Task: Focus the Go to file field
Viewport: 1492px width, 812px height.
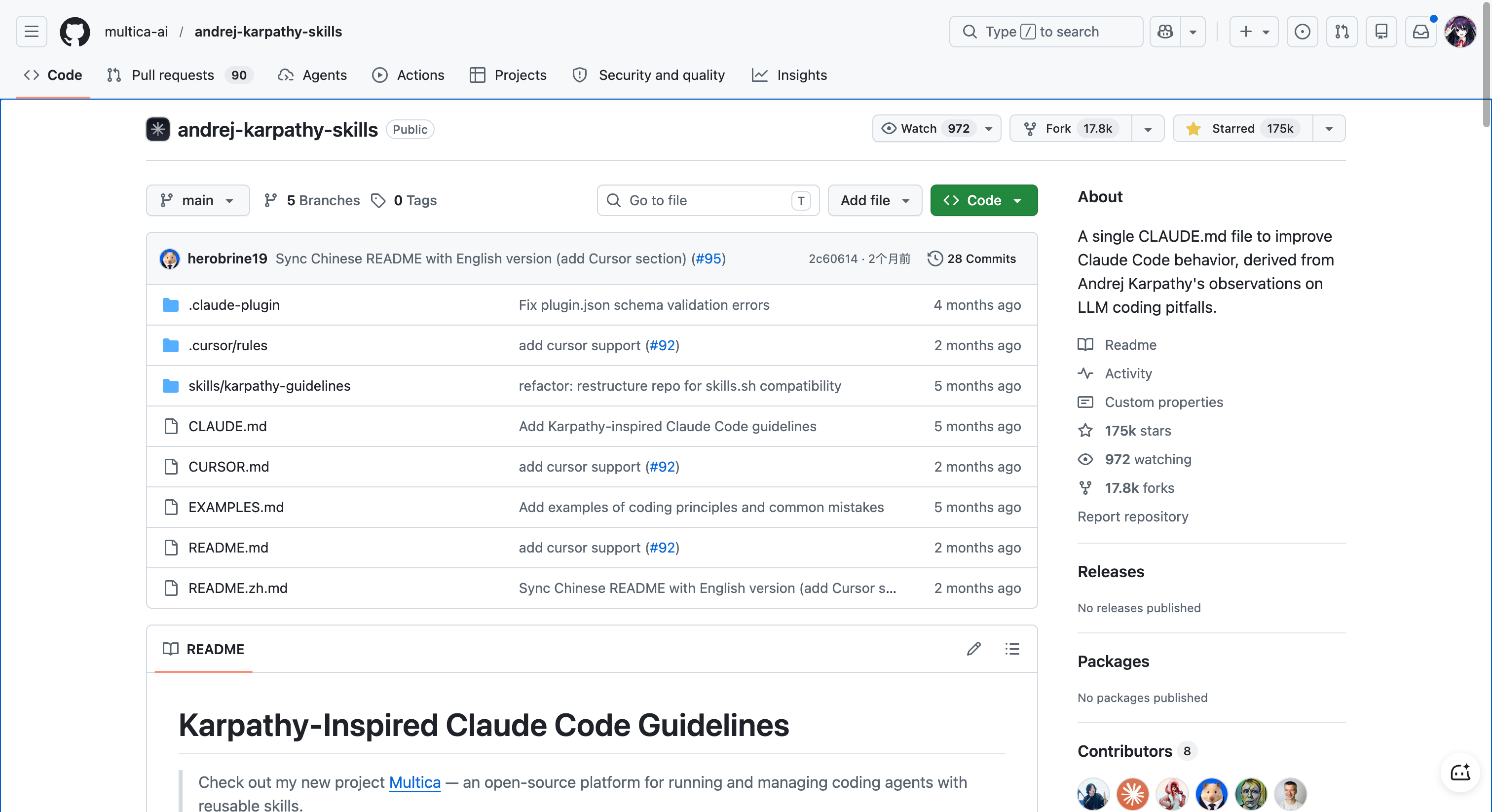Action: pyautogui.click(x=708, y=200)
